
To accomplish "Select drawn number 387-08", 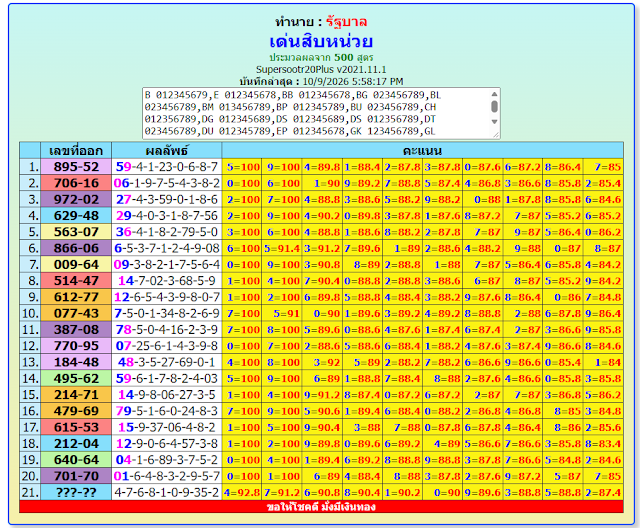I will click(x=76, y=330).
